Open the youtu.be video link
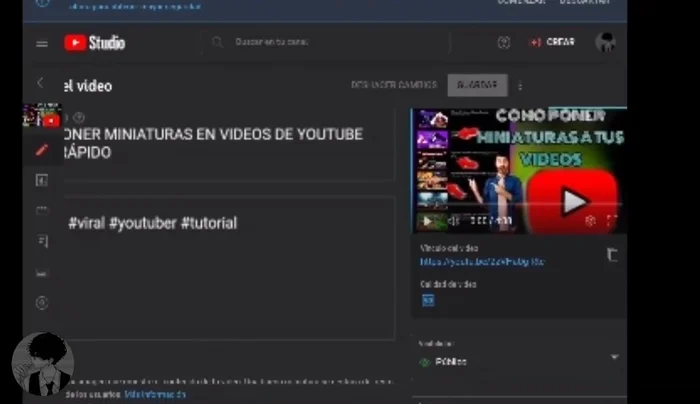Viewport: 700px width, 404px height. pyautogui.click(x=482, y=262)
